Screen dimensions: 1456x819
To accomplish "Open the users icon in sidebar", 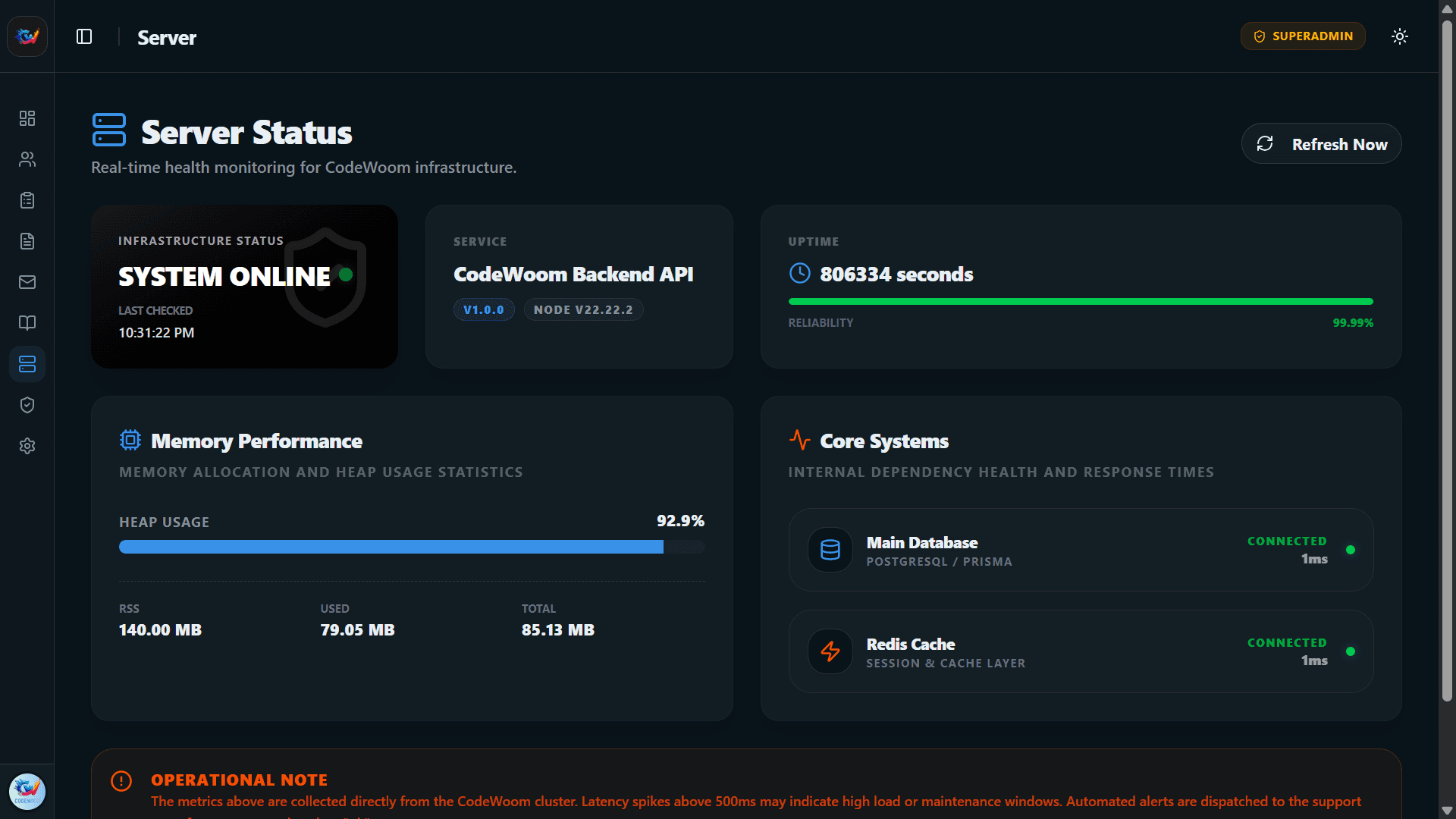I will 27,159.
